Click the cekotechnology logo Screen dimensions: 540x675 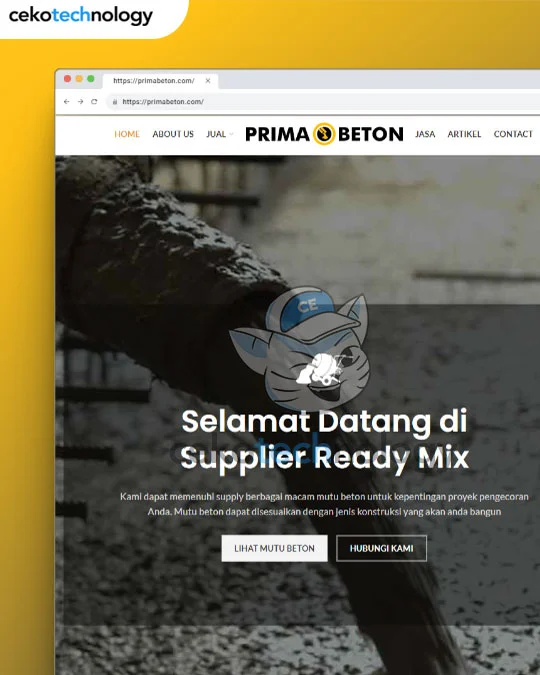(x=81, y=16)
